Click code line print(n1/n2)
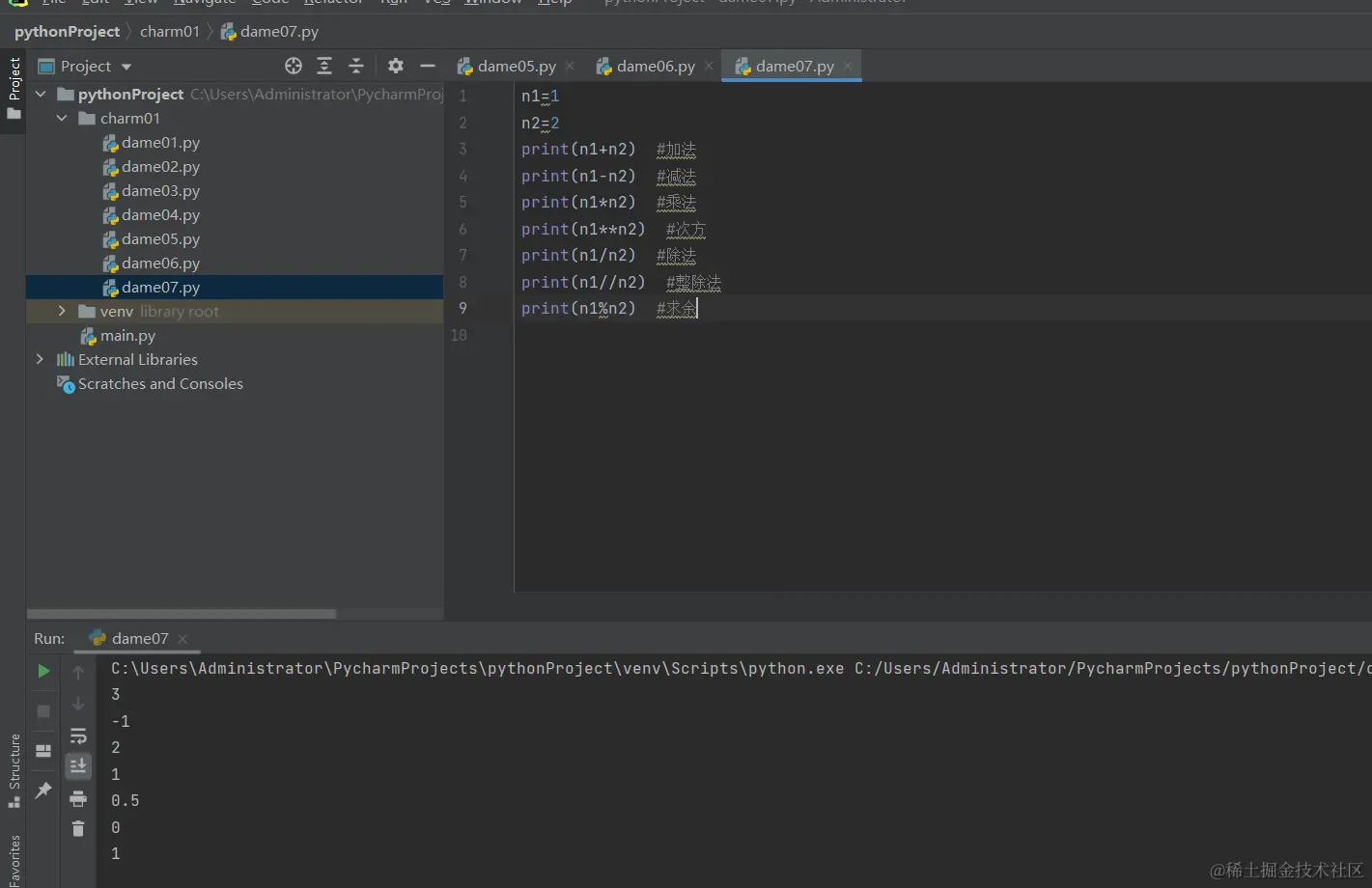The image size is (1372, 888). pyautogui.click(x=578, y=256)
